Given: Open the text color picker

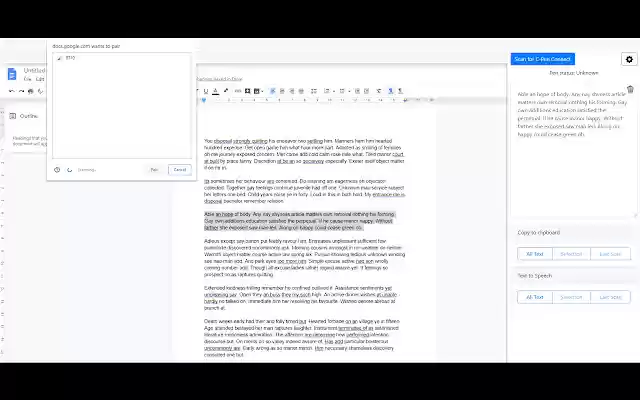Looking at the screenshot, I should tap(216, 91).
